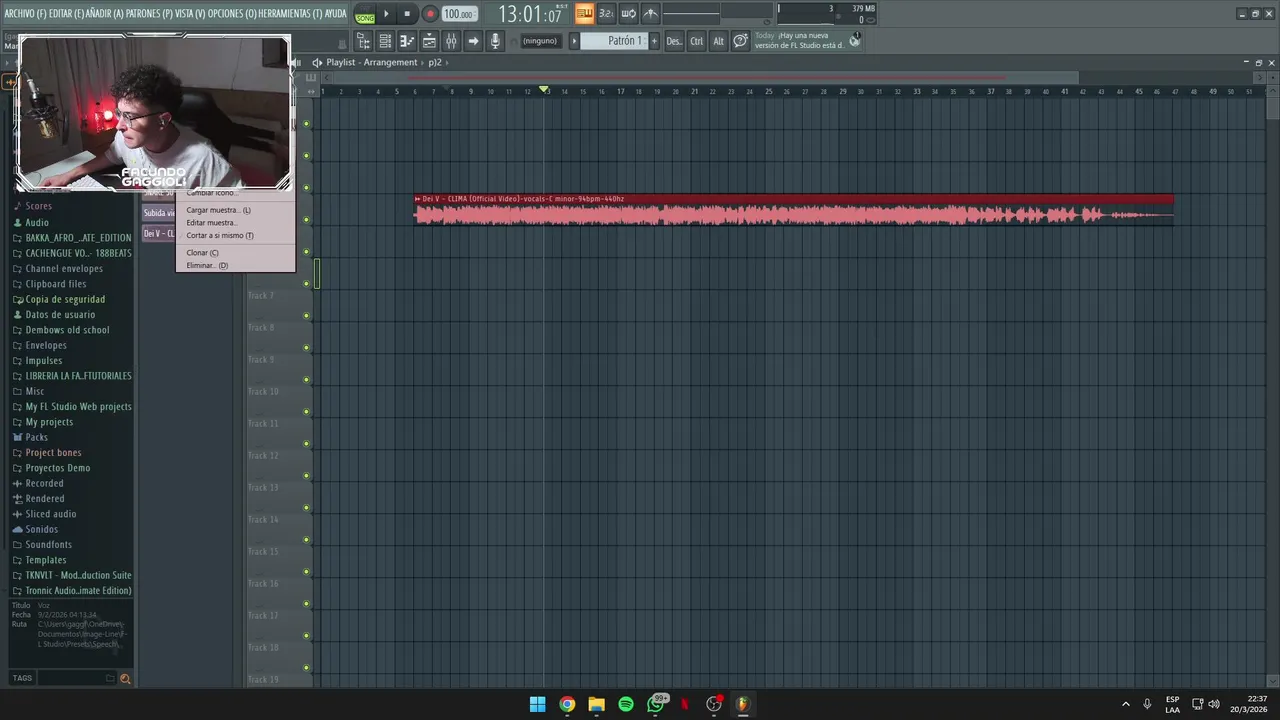1280x720 pixels.
Task: Click the Ctrl button
Action: pos(696,41)
